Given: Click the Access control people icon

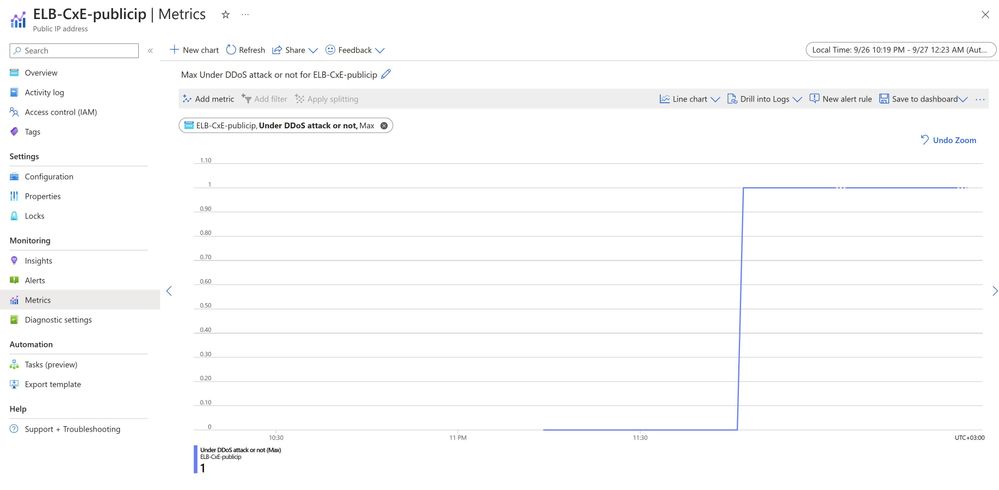Looking at the screenshot, I should 14,112.
